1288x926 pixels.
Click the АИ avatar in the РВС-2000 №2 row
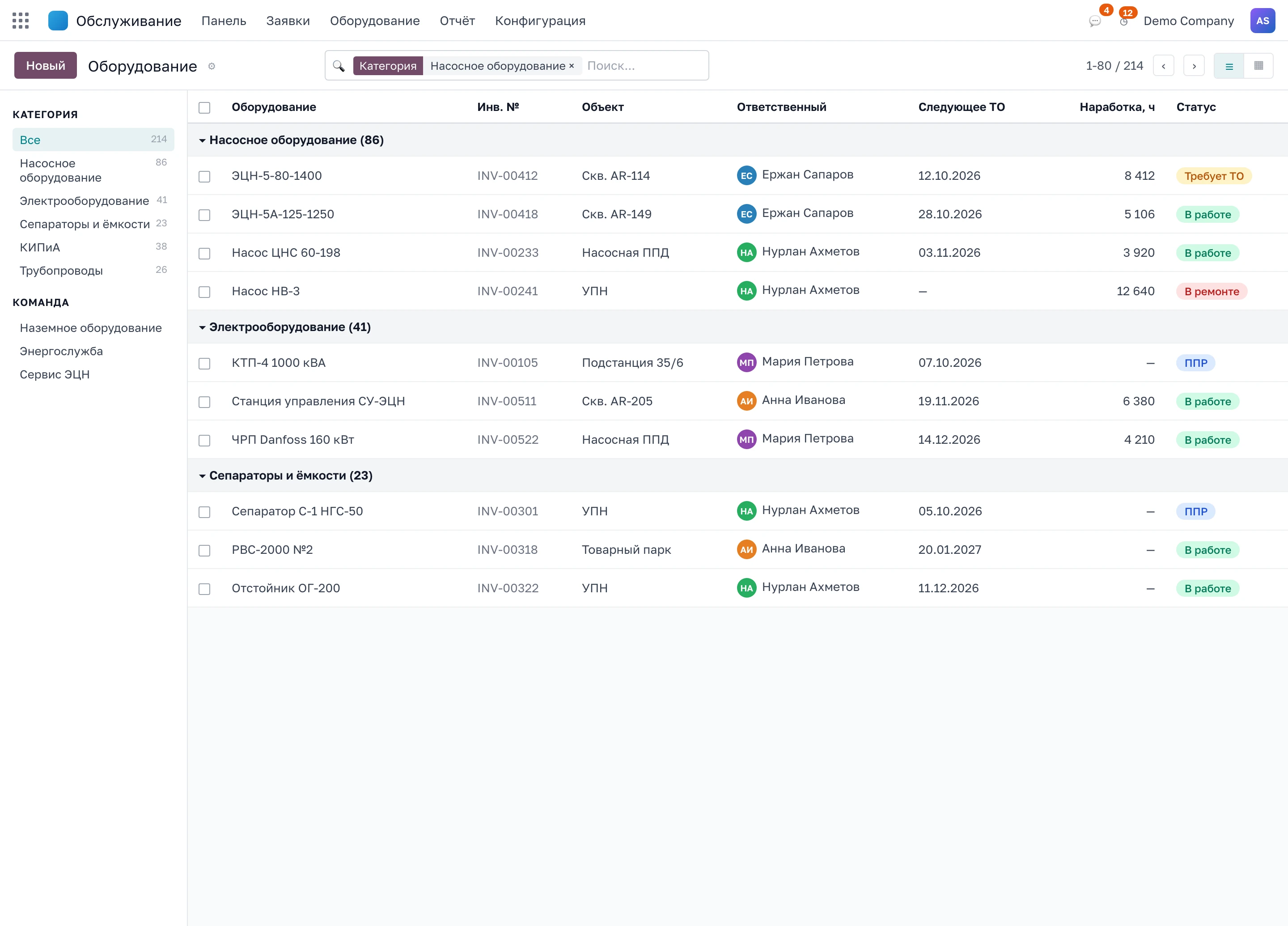pos(747,549)
